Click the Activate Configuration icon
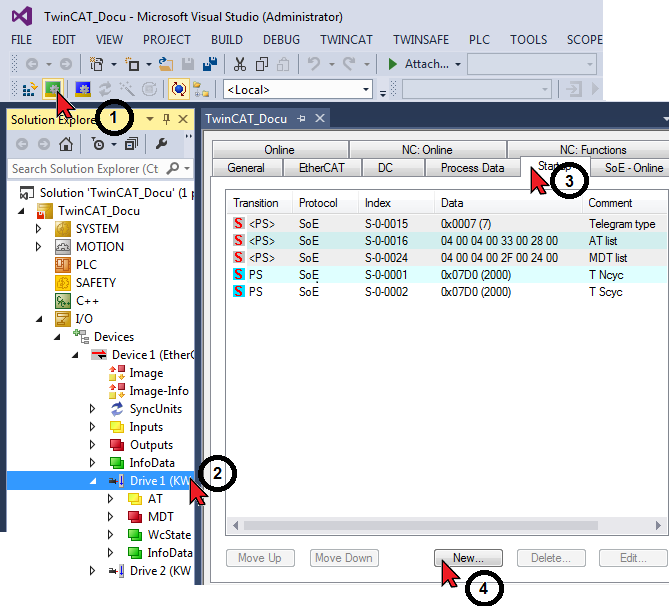Image resolution: width=669 pixels, height=606 pixels. point(29,90)
